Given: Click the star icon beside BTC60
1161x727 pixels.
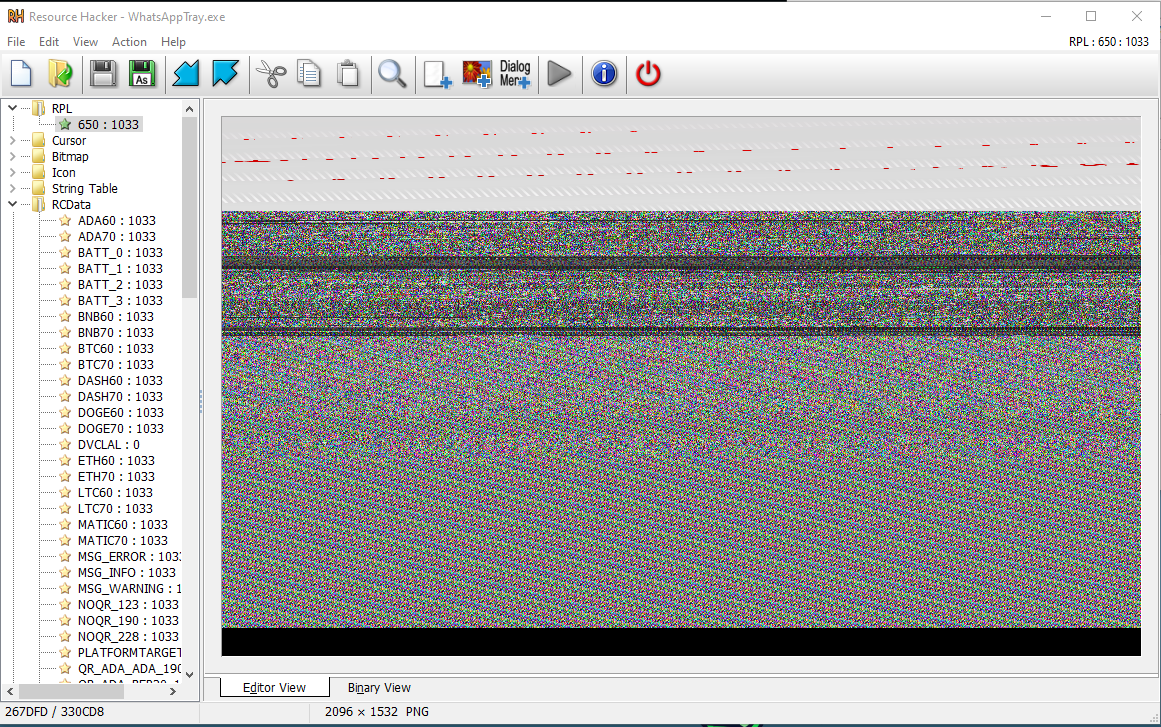Looking at the screenshot, I should (x=65, y=349).
